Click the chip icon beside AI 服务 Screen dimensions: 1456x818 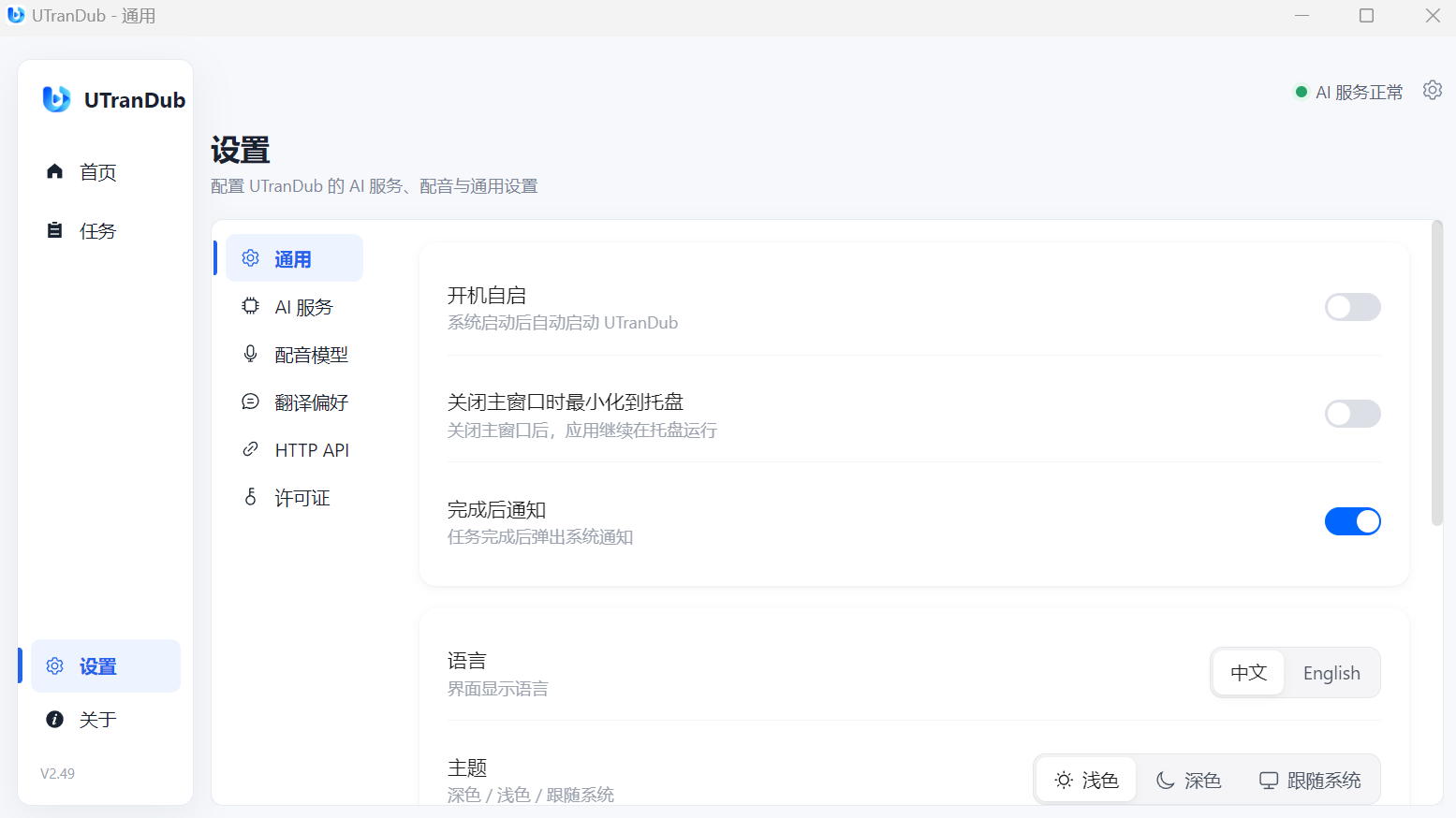(x=250, y=306)
